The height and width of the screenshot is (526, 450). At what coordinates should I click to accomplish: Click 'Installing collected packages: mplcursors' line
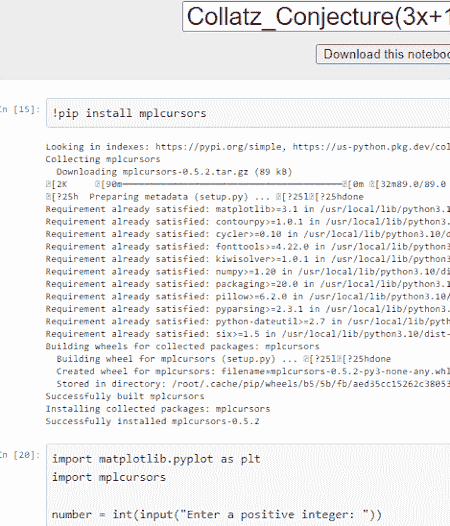(158, 409)
